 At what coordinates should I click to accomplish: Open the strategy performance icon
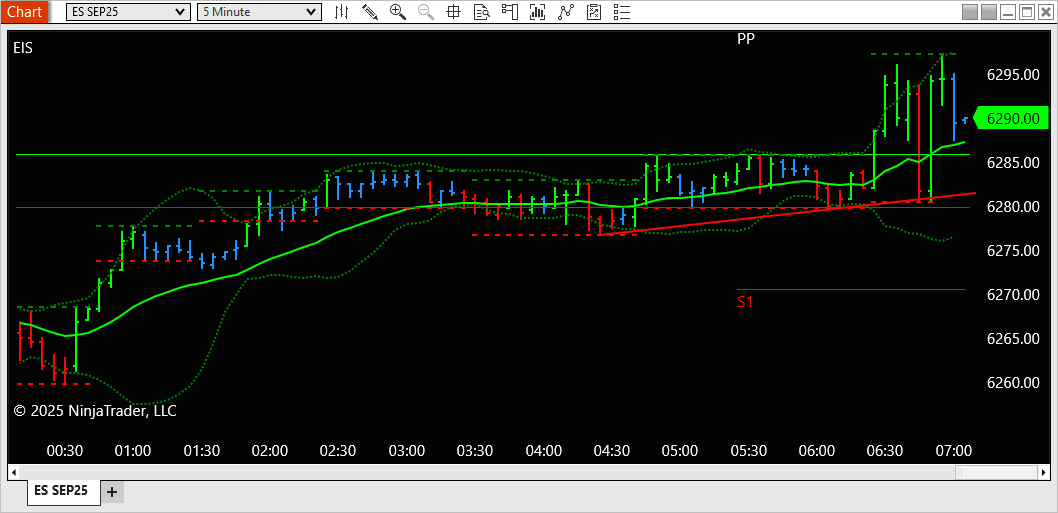(x=594, y=11)
